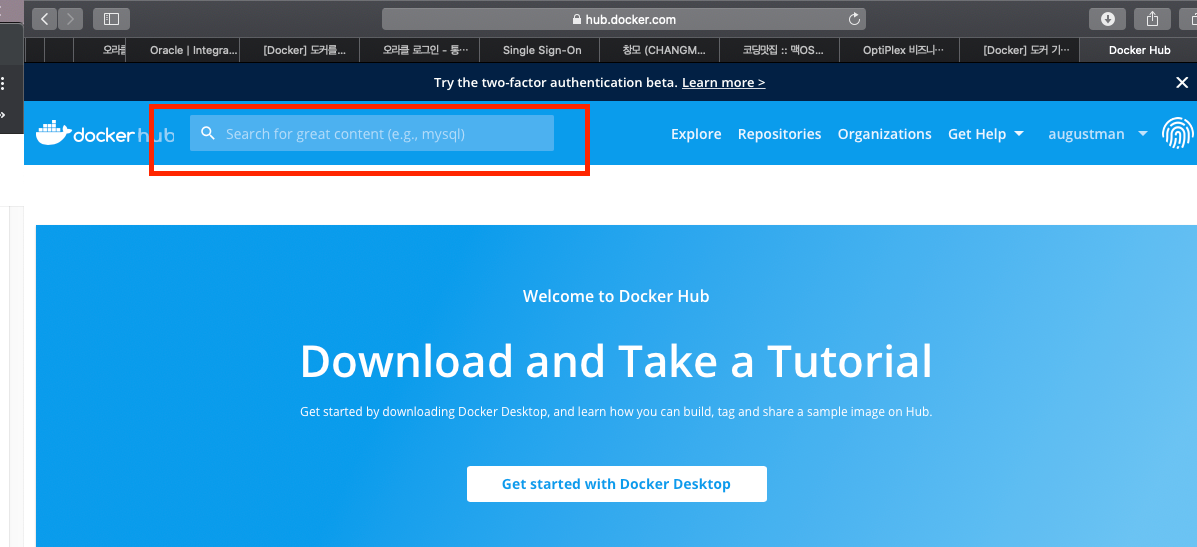Go to Repositories
1197x547 pixels.
tap(779, 134)
